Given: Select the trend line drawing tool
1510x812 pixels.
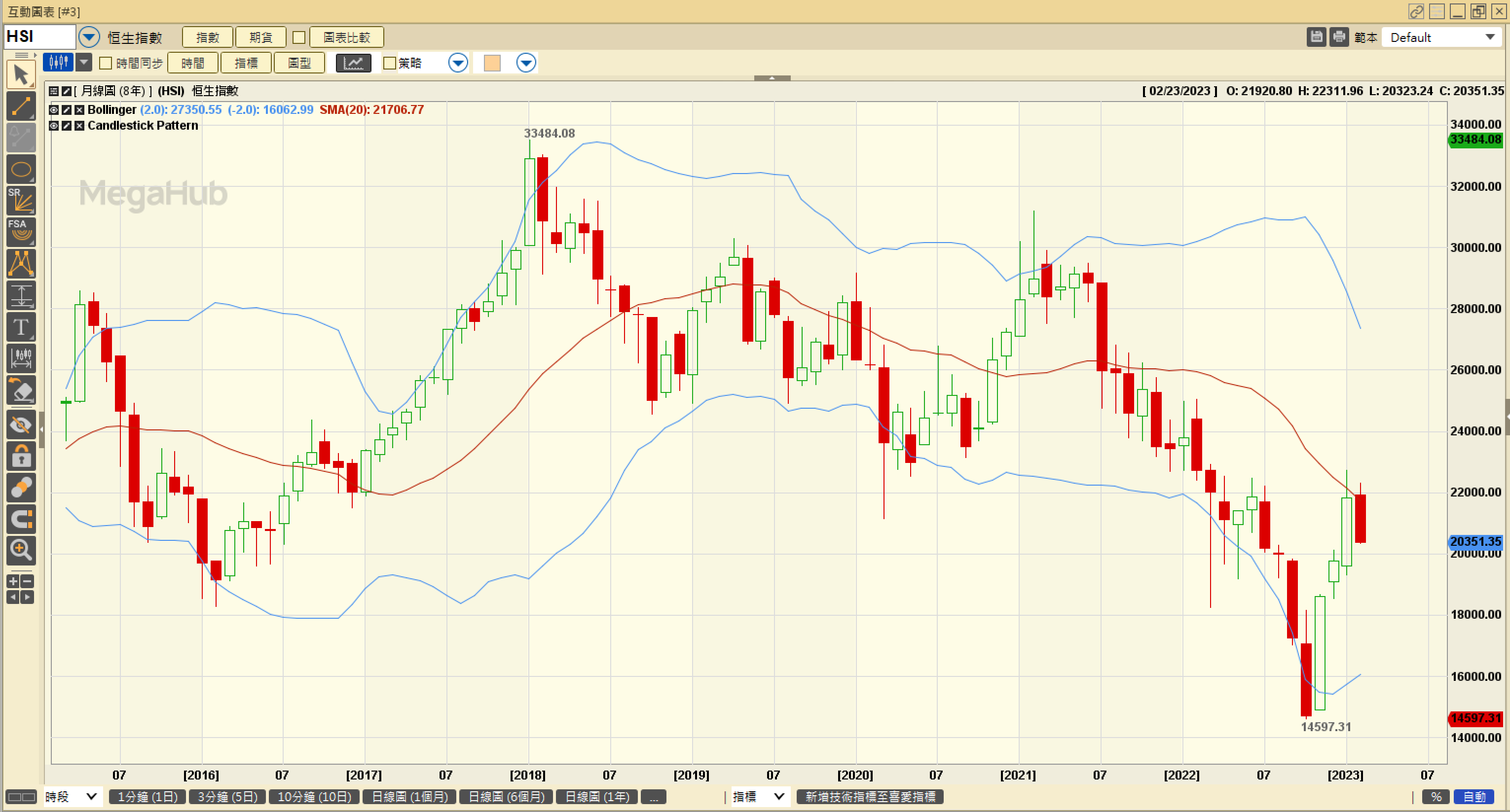Looking at the screenshot, I should pos(21,106).
